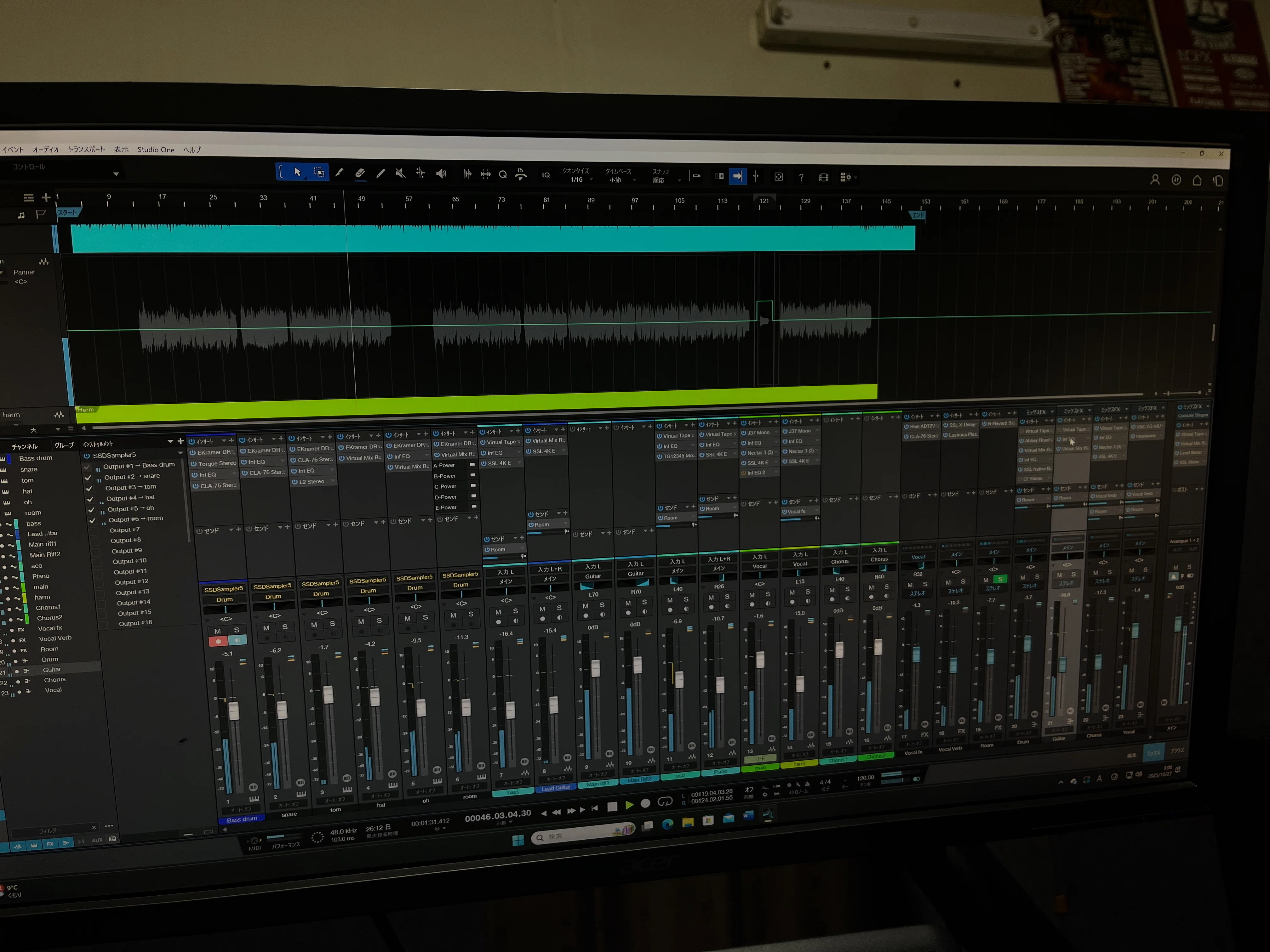Open the Audio menu
Screen dimensions: 1270x952
(x=46, y=150)
